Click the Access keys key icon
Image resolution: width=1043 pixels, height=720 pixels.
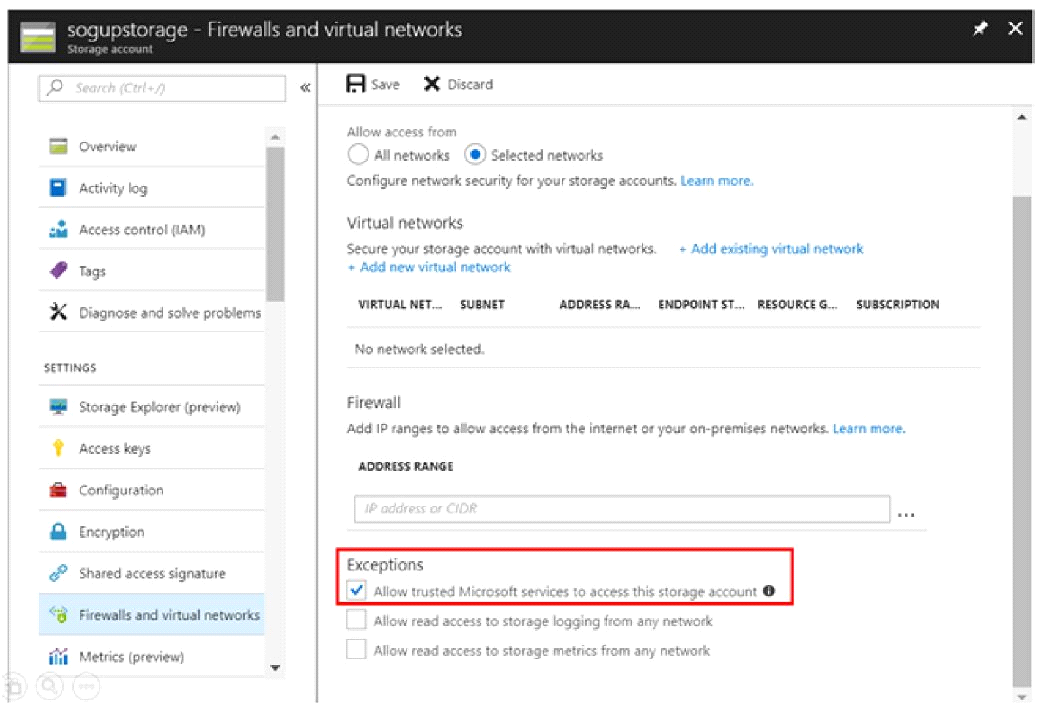point(59,448)
